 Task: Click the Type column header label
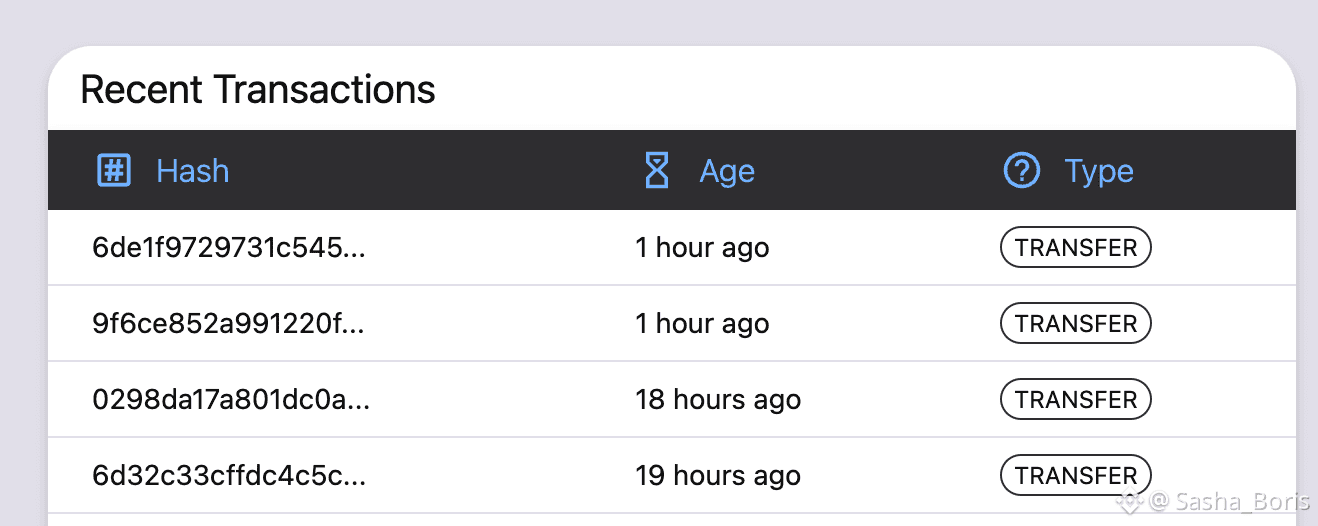(1099, 171)
